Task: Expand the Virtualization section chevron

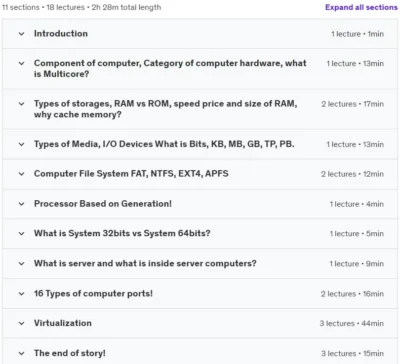Action: 21,323
